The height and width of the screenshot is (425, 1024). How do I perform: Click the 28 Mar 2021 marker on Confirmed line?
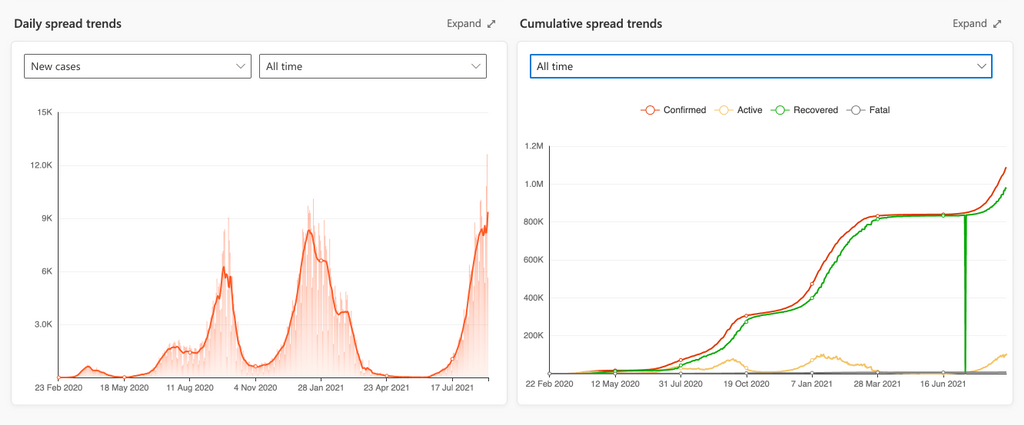tap(877, 216)
